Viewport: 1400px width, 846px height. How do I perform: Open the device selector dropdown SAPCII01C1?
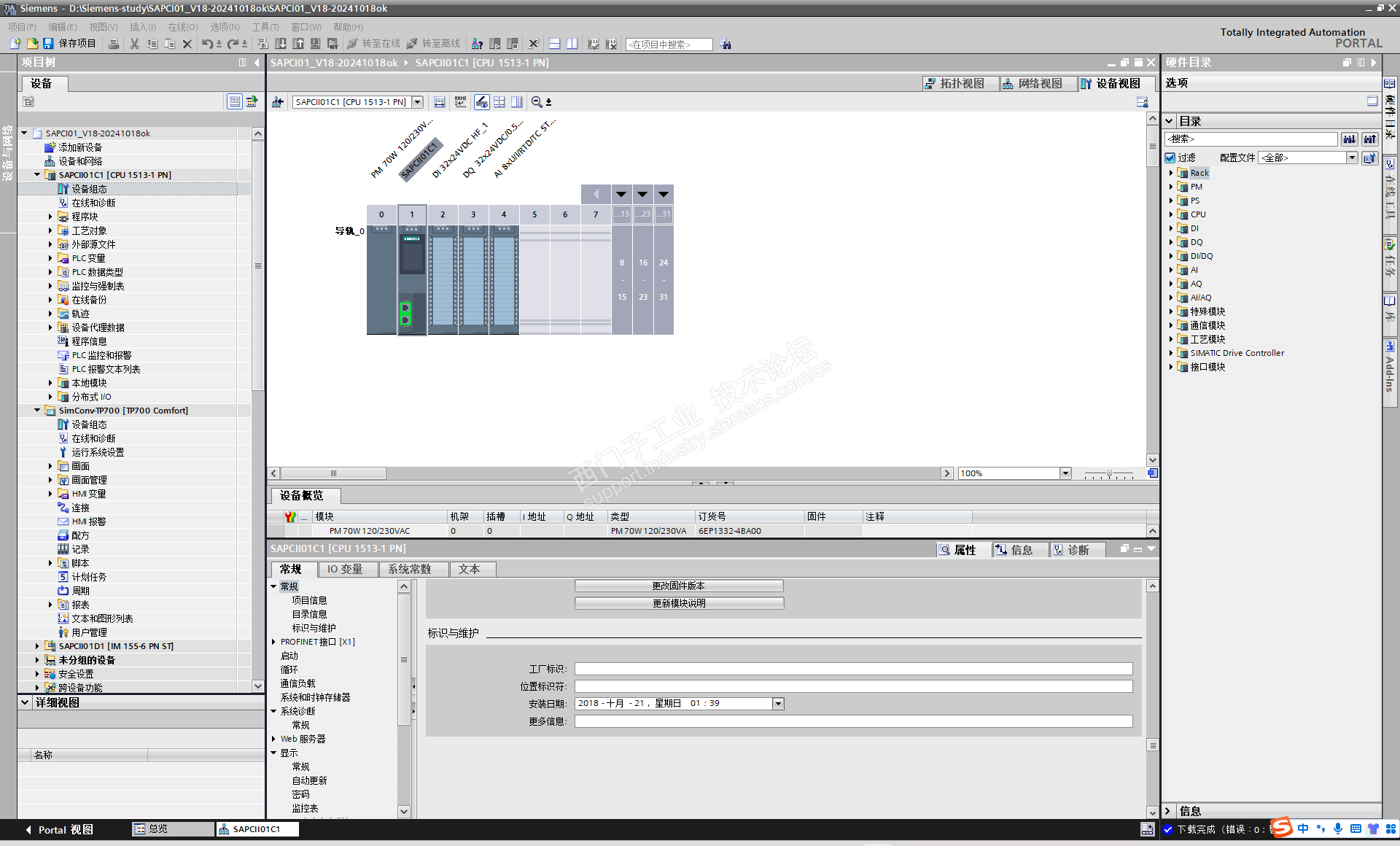[418, 102]
